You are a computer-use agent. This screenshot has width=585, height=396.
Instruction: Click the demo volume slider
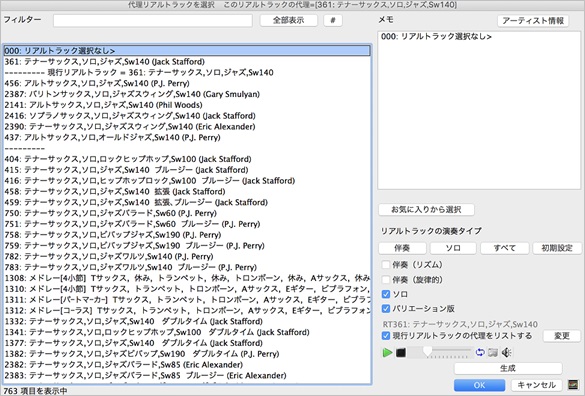click(440, 352)
